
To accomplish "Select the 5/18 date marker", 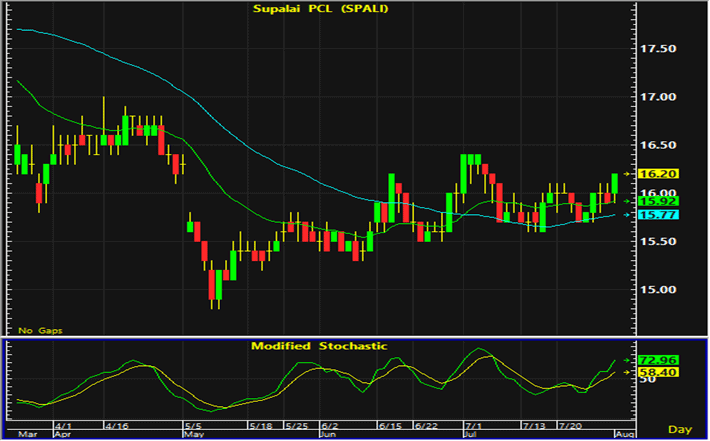I will coord(261,426).
